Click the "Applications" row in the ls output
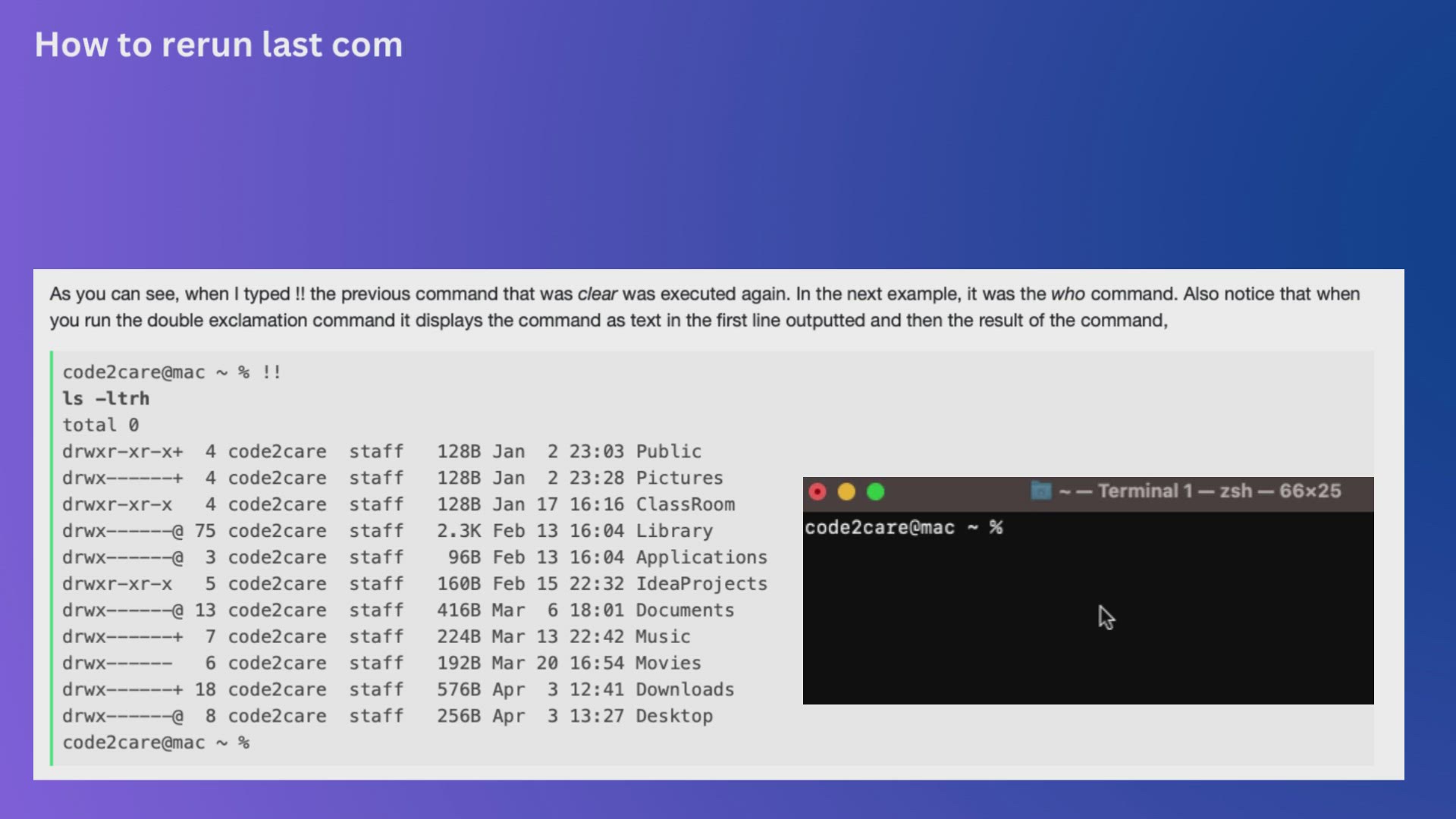This screenshot has width=1456, height=819. [x=701, y=557]
